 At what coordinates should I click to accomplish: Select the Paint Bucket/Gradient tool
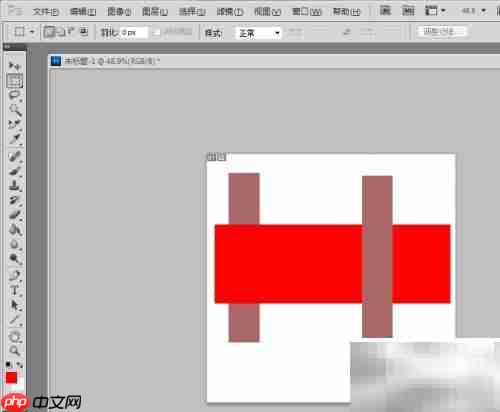[15, 229]
